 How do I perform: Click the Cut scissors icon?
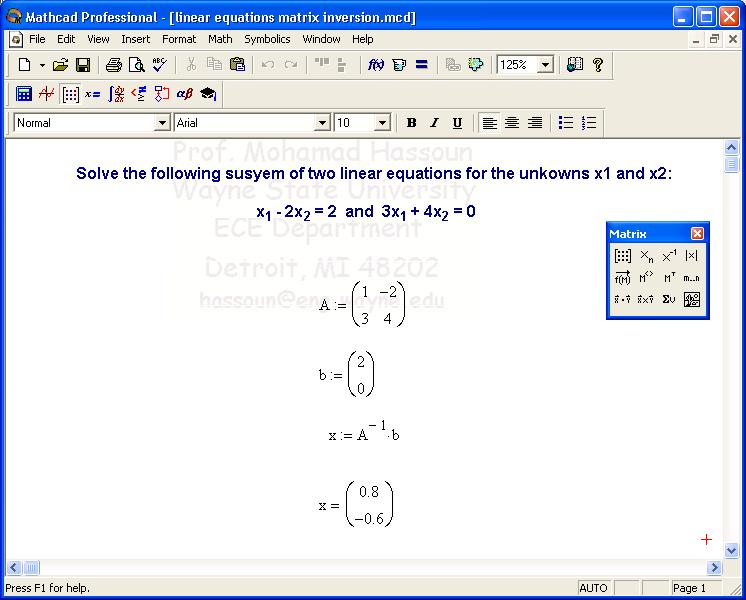[x=191, y=64]
